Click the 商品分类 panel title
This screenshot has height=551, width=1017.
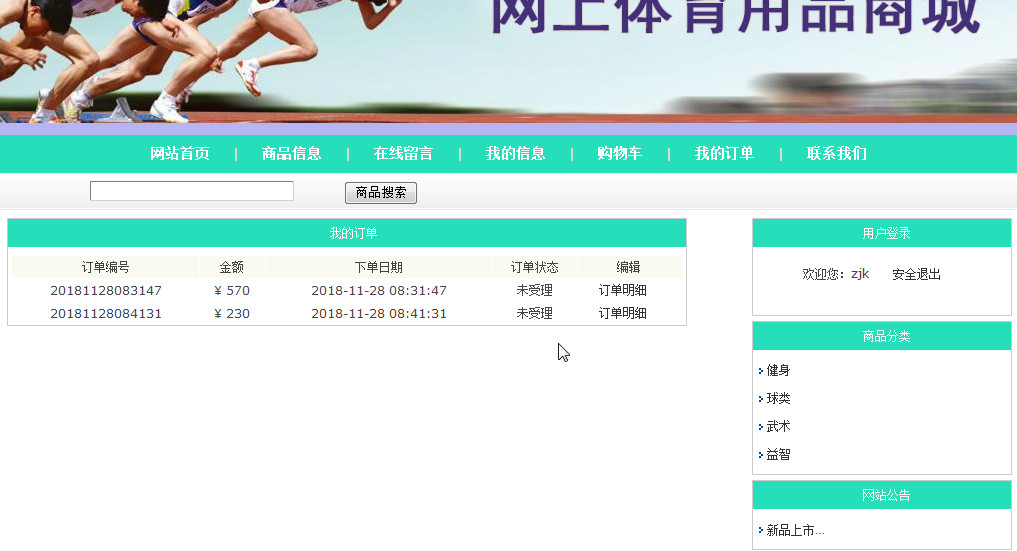(886, 336)
